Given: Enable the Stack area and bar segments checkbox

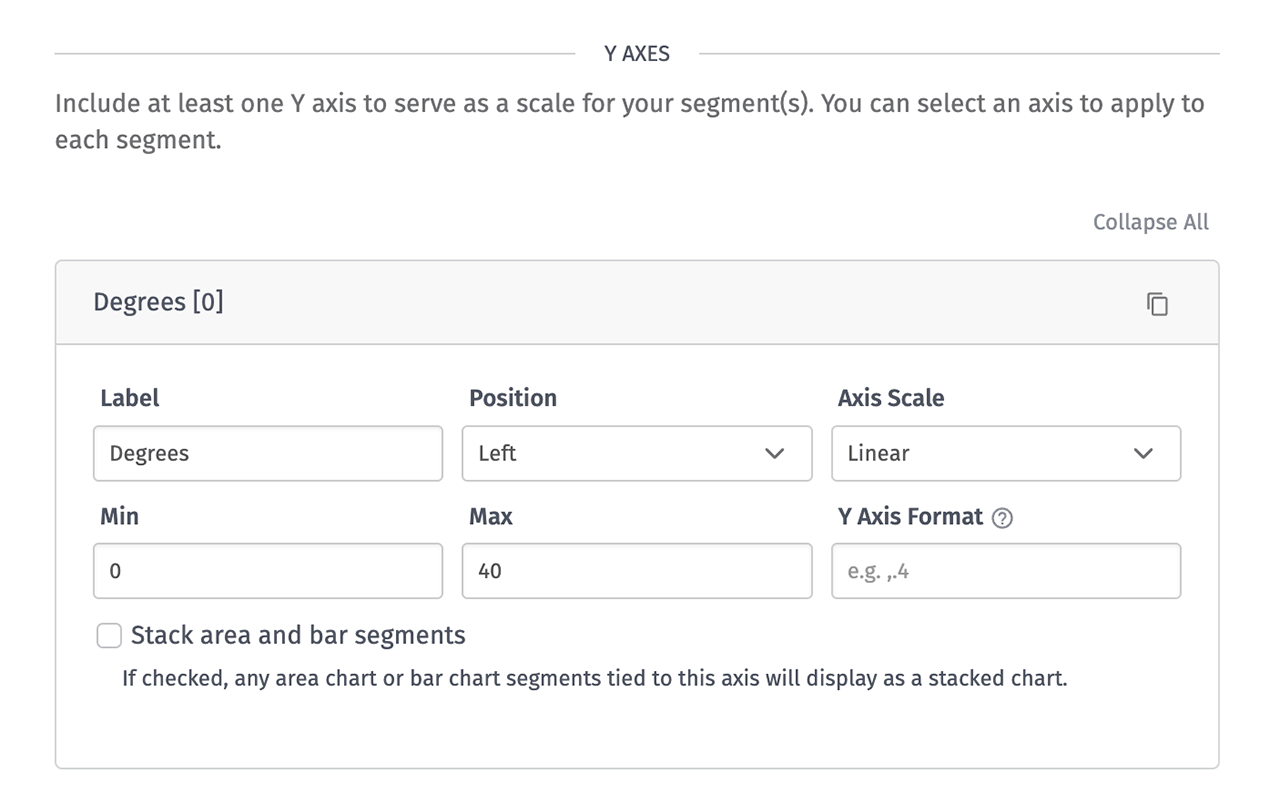Looking at the screenshot, I should coord(109,636).
